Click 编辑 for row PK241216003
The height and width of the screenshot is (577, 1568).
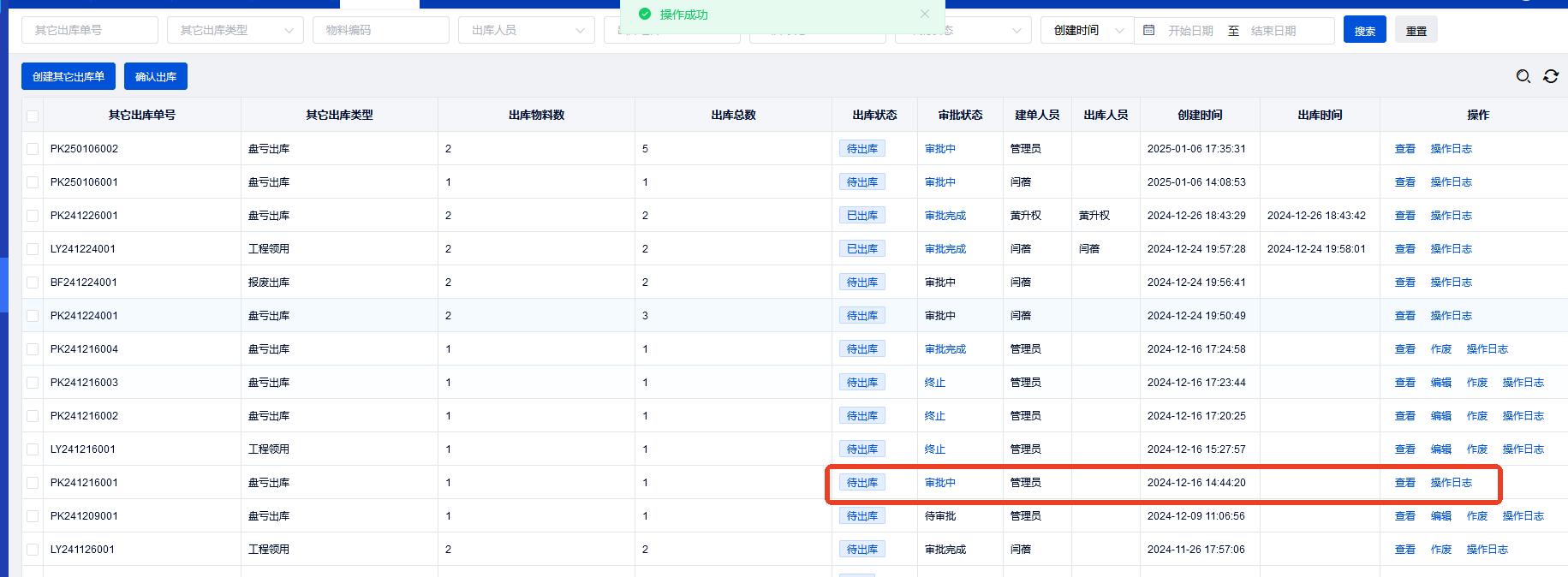(1440, 383)
